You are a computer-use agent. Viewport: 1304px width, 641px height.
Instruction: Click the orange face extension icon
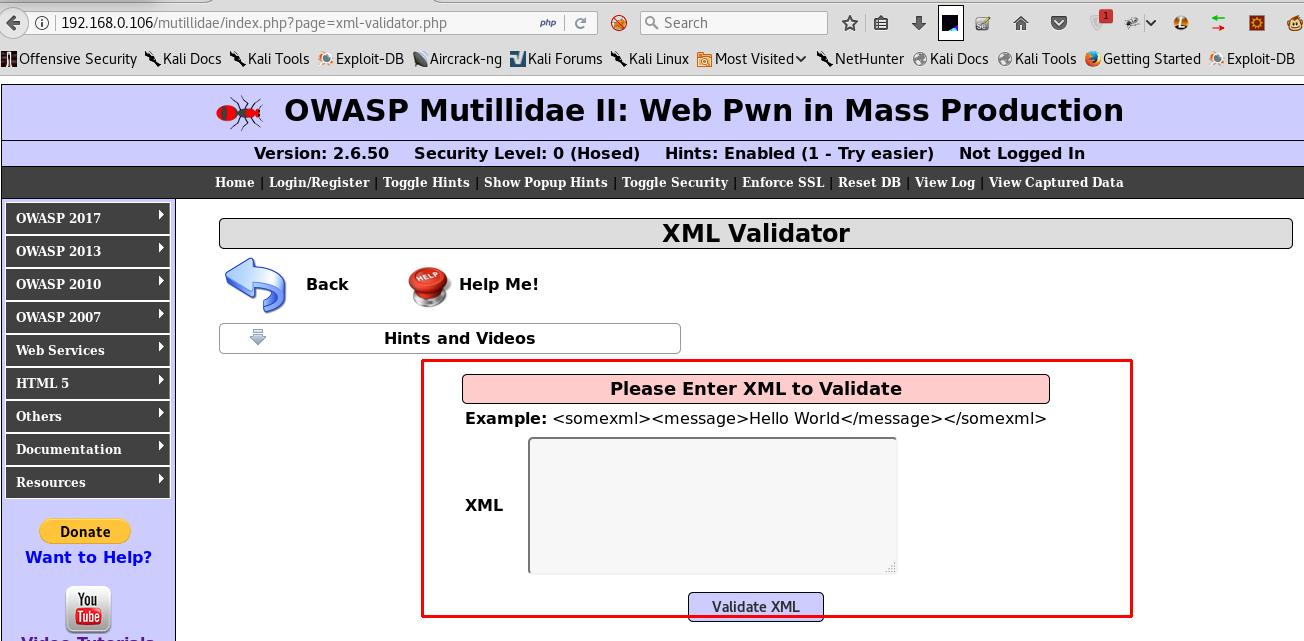pyautogui.click(x=1181, y=22)
